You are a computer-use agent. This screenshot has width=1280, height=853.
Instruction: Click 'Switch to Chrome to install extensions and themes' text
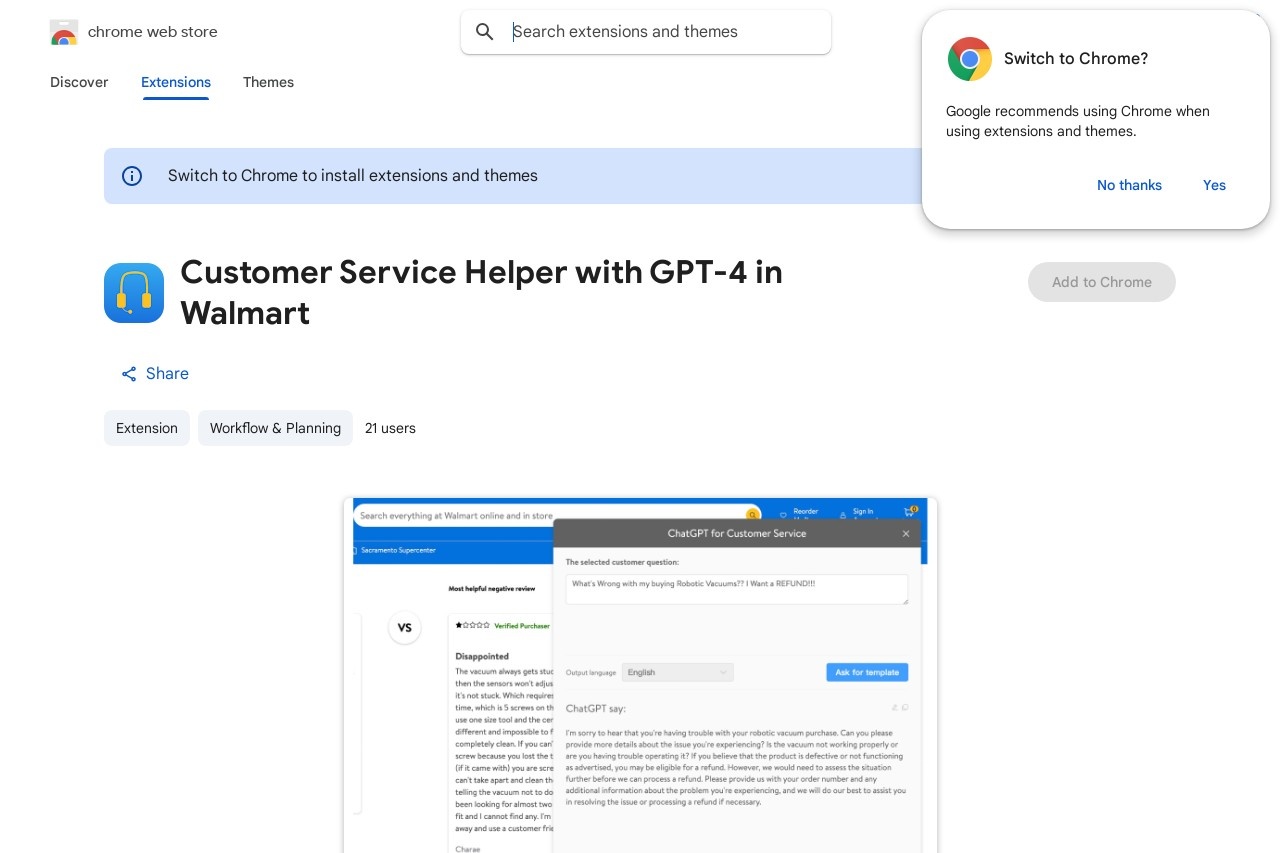(353, 176)
